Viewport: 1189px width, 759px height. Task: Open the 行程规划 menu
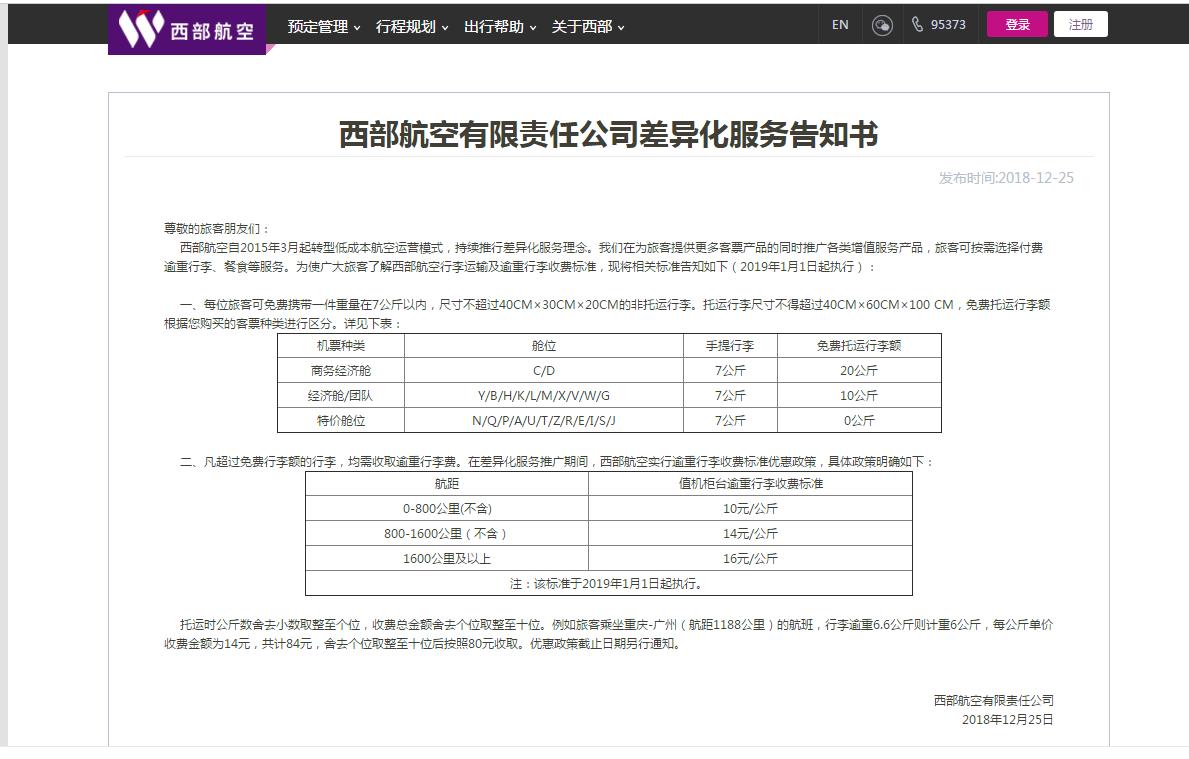click(405, 27)
